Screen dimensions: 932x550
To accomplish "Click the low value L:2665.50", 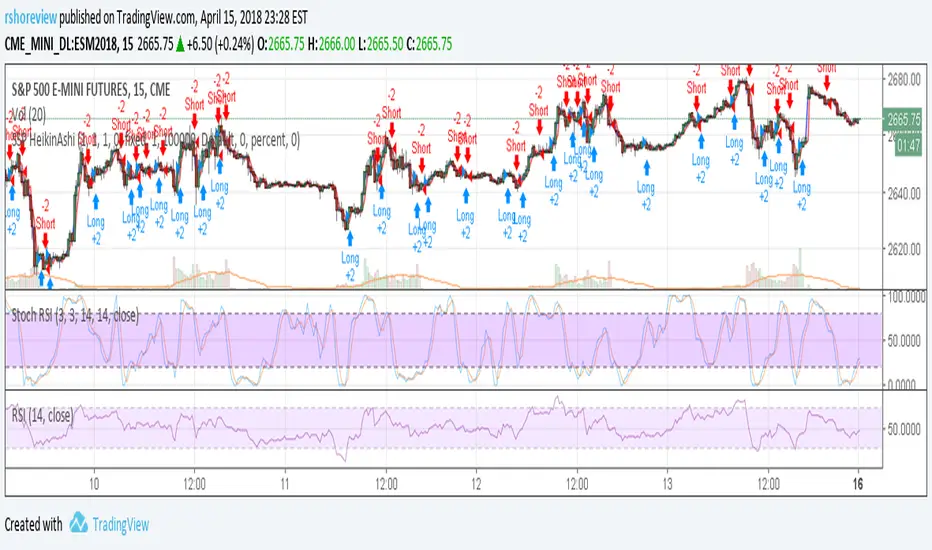I will (x=380, y=44).
